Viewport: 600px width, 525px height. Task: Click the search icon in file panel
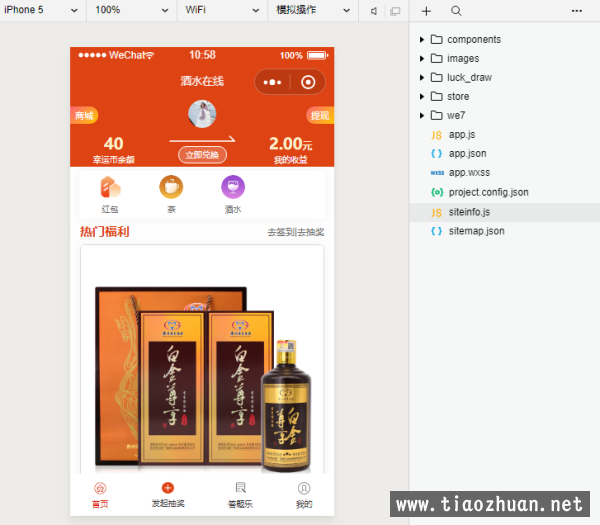456,11
